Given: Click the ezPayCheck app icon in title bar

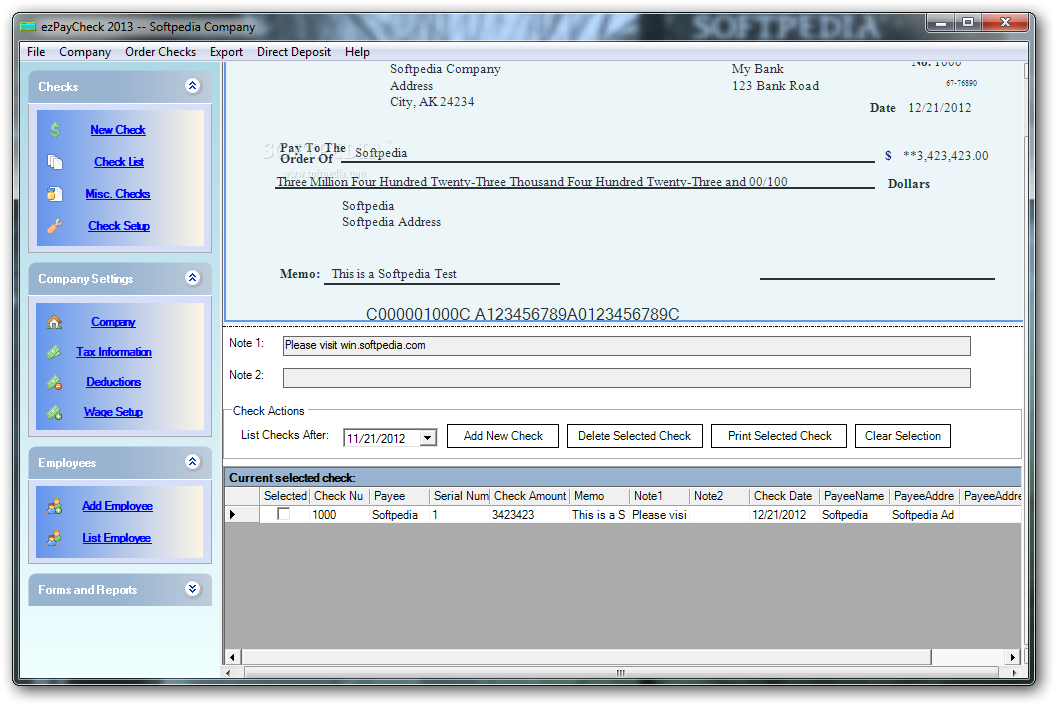Looking at the screenshot, I should point(28,27).
